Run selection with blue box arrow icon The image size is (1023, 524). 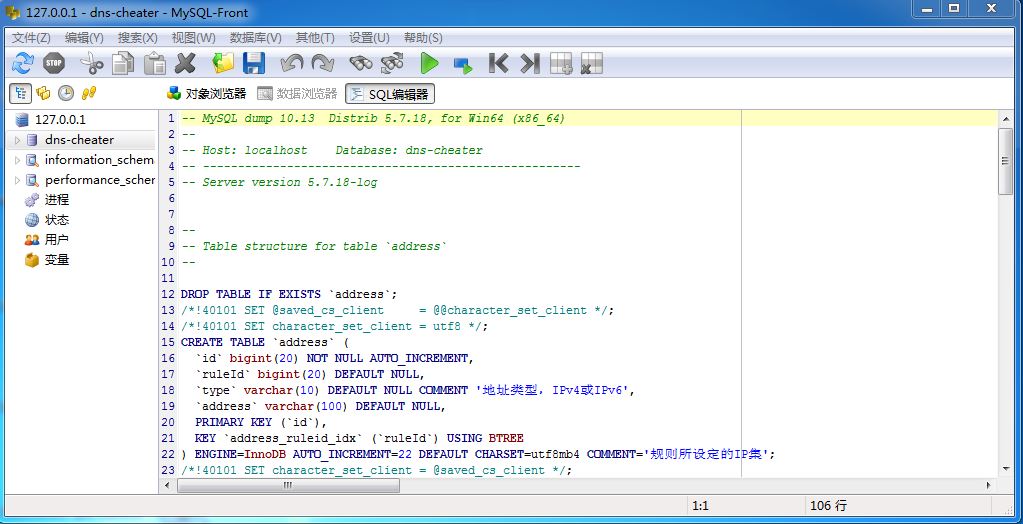[463, 65]
